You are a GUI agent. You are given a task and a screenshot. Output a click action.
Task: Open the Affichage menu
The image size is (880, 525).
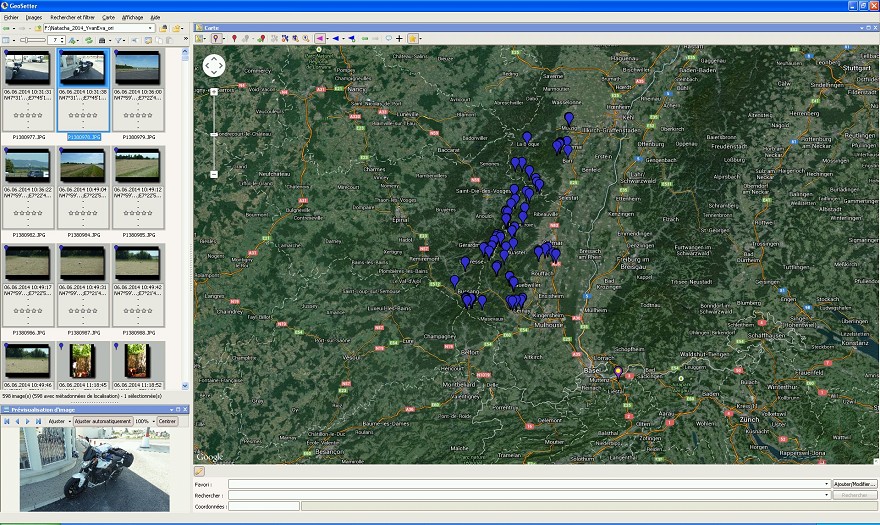pyautogui.click(x=132, y=17)
